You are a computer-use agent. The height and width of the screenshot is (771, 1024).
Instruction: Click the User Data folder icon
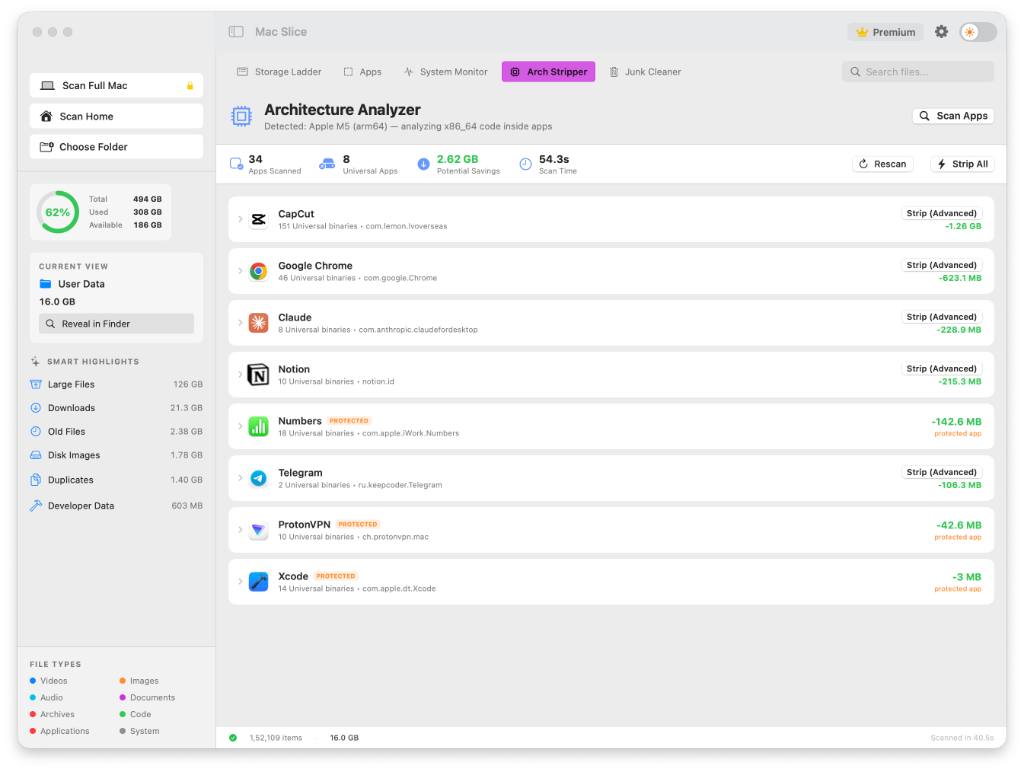tap(45, 284)
